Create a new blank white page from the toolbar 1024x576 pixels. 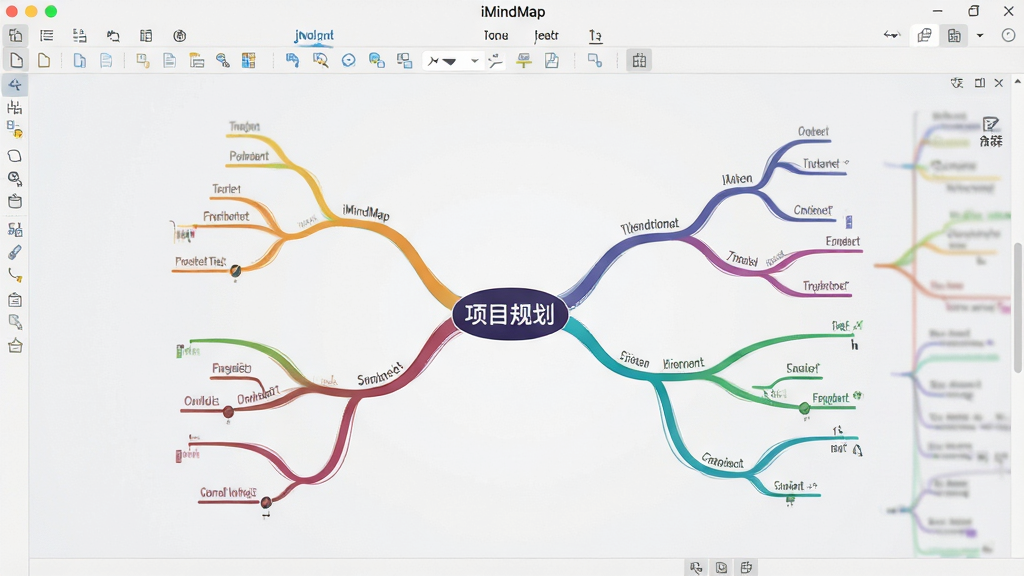point(16,61)
